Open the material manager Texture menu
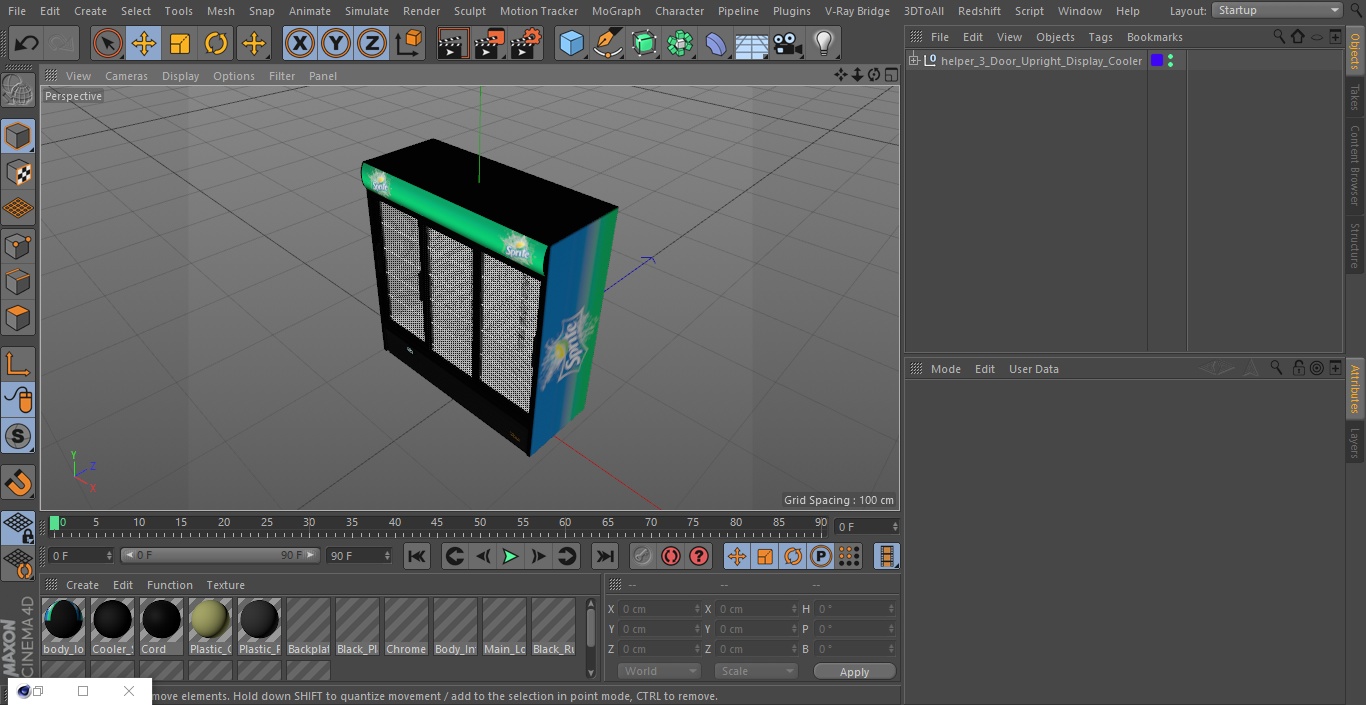This screenshot has width=1366, height=705. click(x=225, y=585)
